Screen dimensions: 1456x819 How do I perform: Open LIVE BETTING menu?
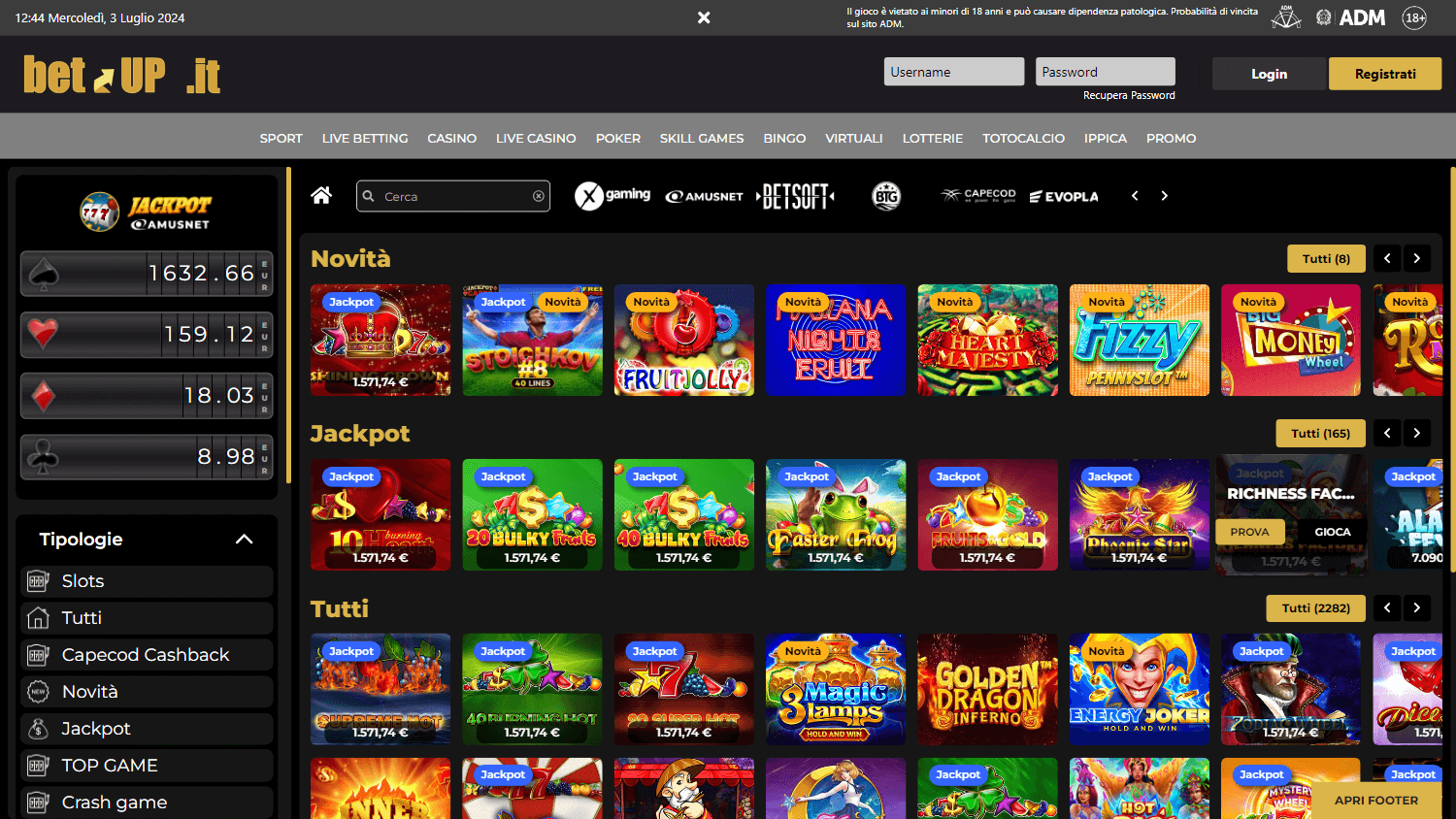coord(365,138)
